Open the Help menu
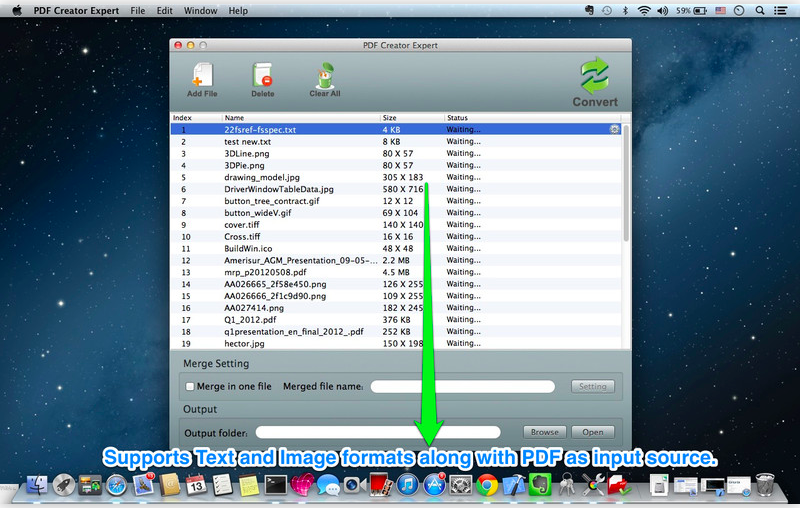The height and width of the screenshot is (508, 800). coord(238,10)
